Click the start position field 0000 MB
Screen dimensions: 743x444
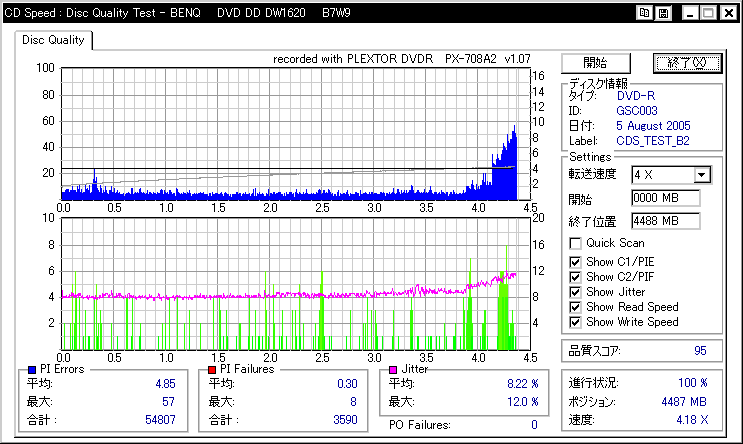coord(665,198)
